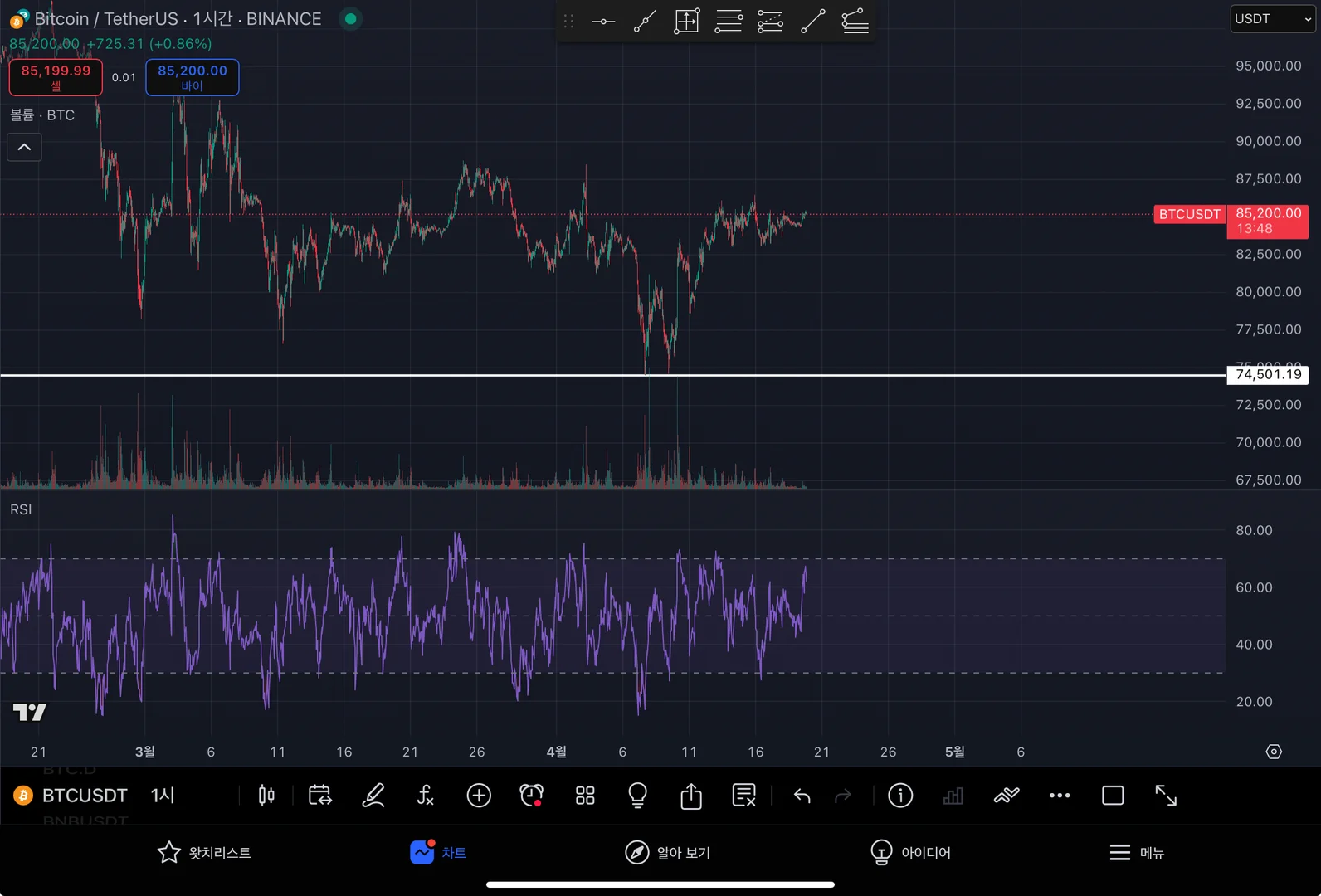Viewport: 1321px width, 896px height.
Task: Undo the last chart action
Action: [x=802, y=796]
